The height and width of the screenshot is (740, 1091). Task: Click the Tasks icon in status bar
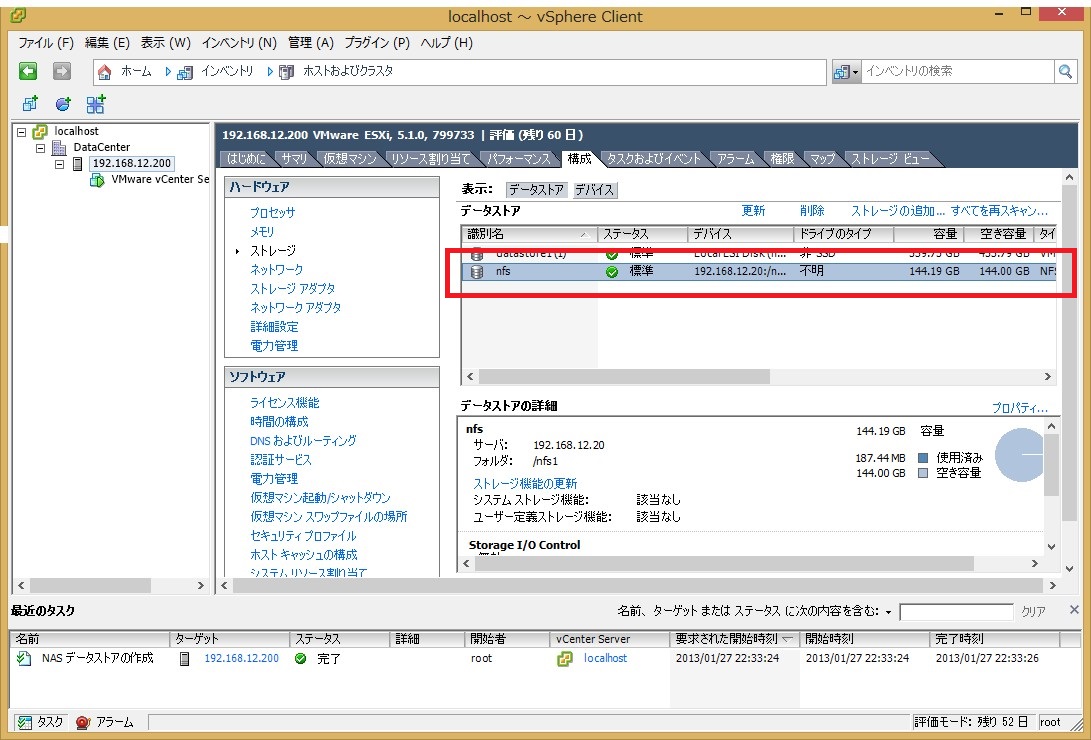(24, 723)
